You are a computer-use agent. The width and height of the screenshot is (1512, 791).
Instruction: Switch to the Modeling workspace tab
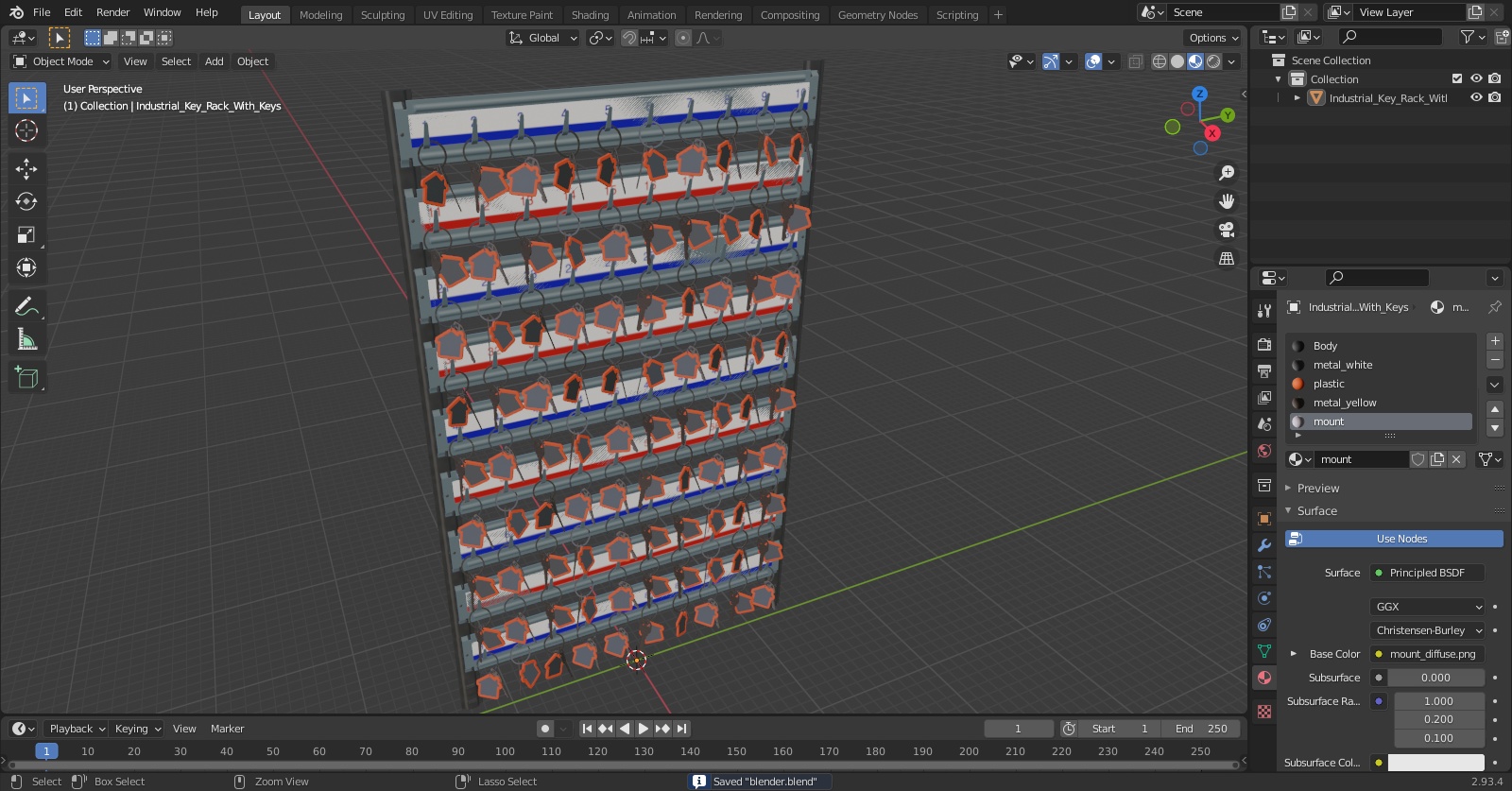pos(320,15)
